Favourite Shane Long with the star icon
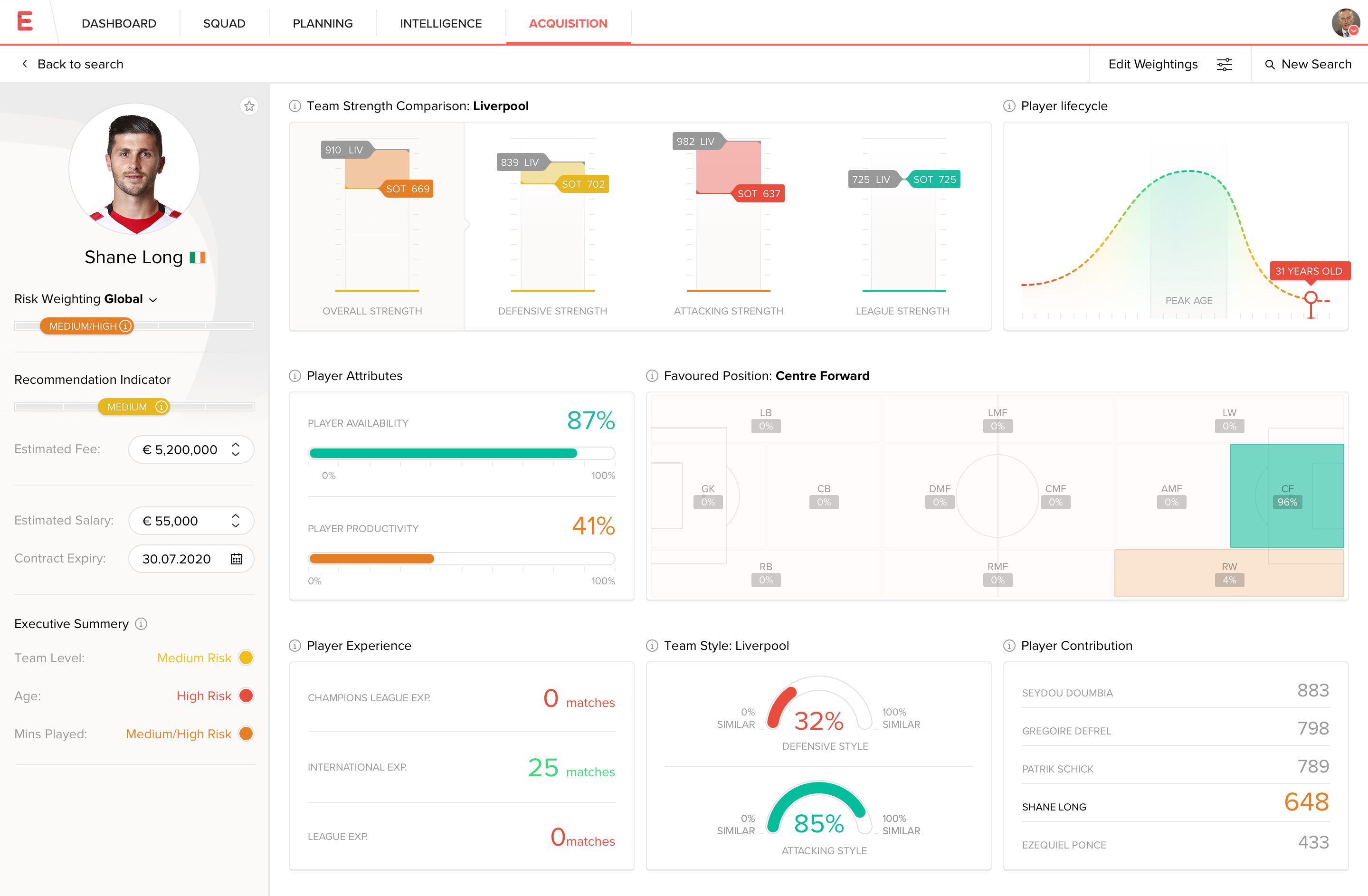Viewport: 1368px width, 896px height. (x=249, y=106)
